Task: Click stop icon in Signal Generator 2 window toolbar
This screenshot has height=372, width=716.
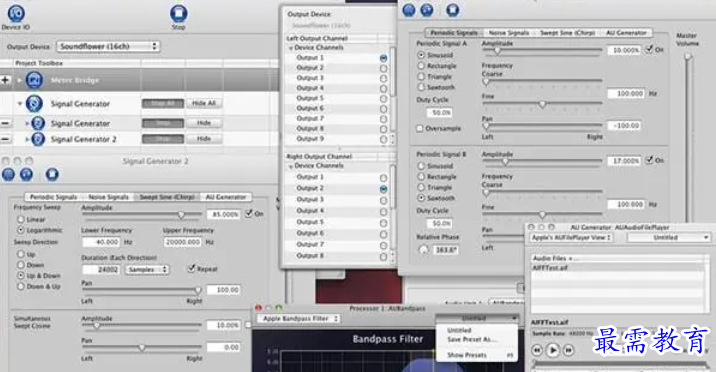Action: click(x=52, y=174)
